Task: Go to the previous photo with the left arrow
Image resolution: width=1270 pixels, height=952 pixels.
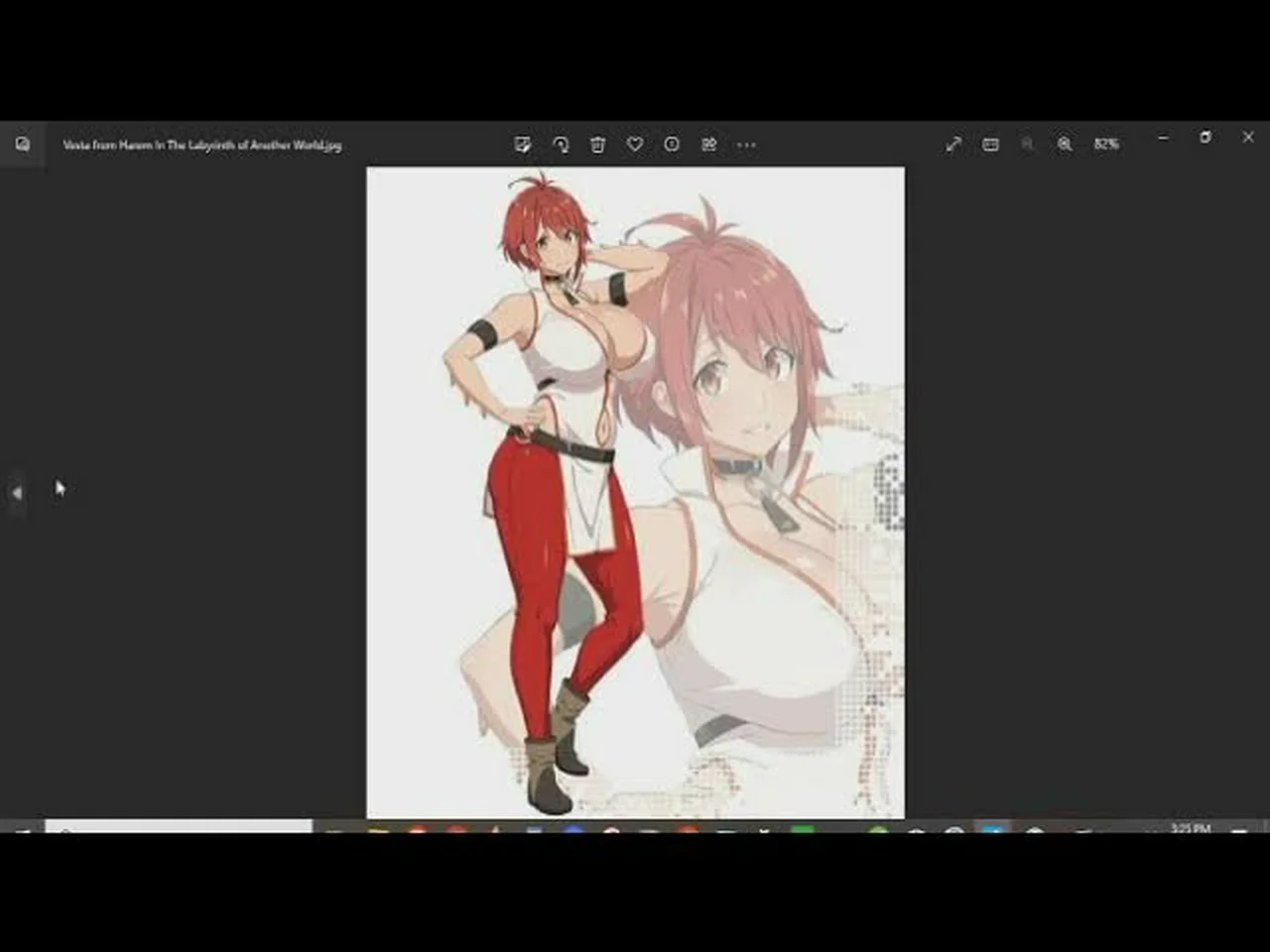Action: point(17,492)
